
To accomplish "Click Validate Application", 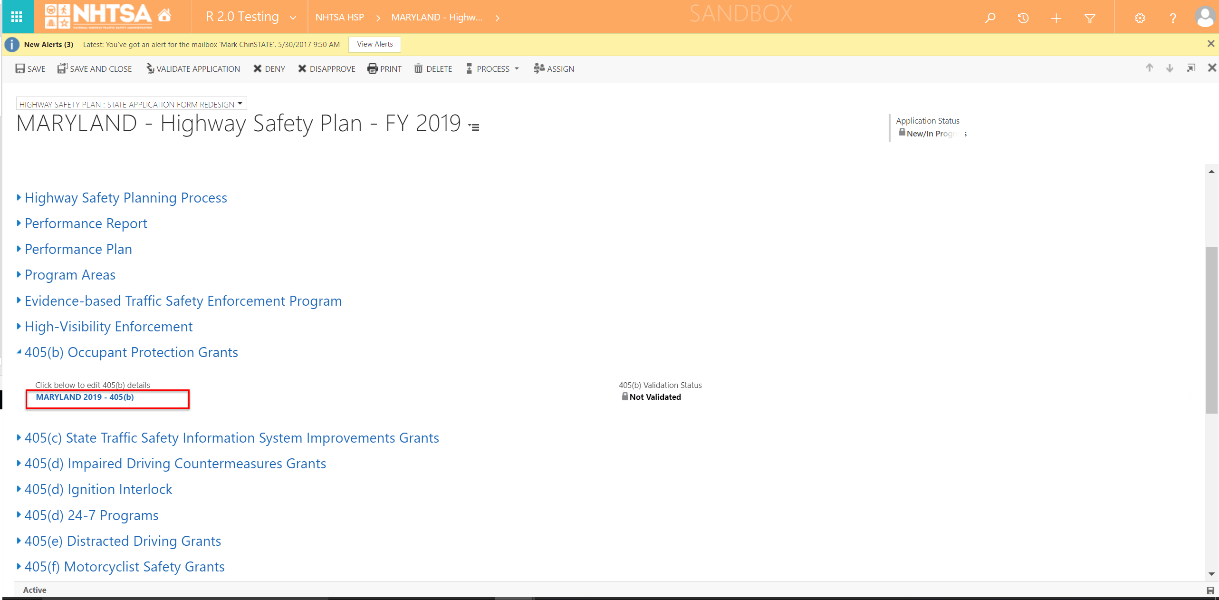I will pyautogui.click(x=193, y=69).
